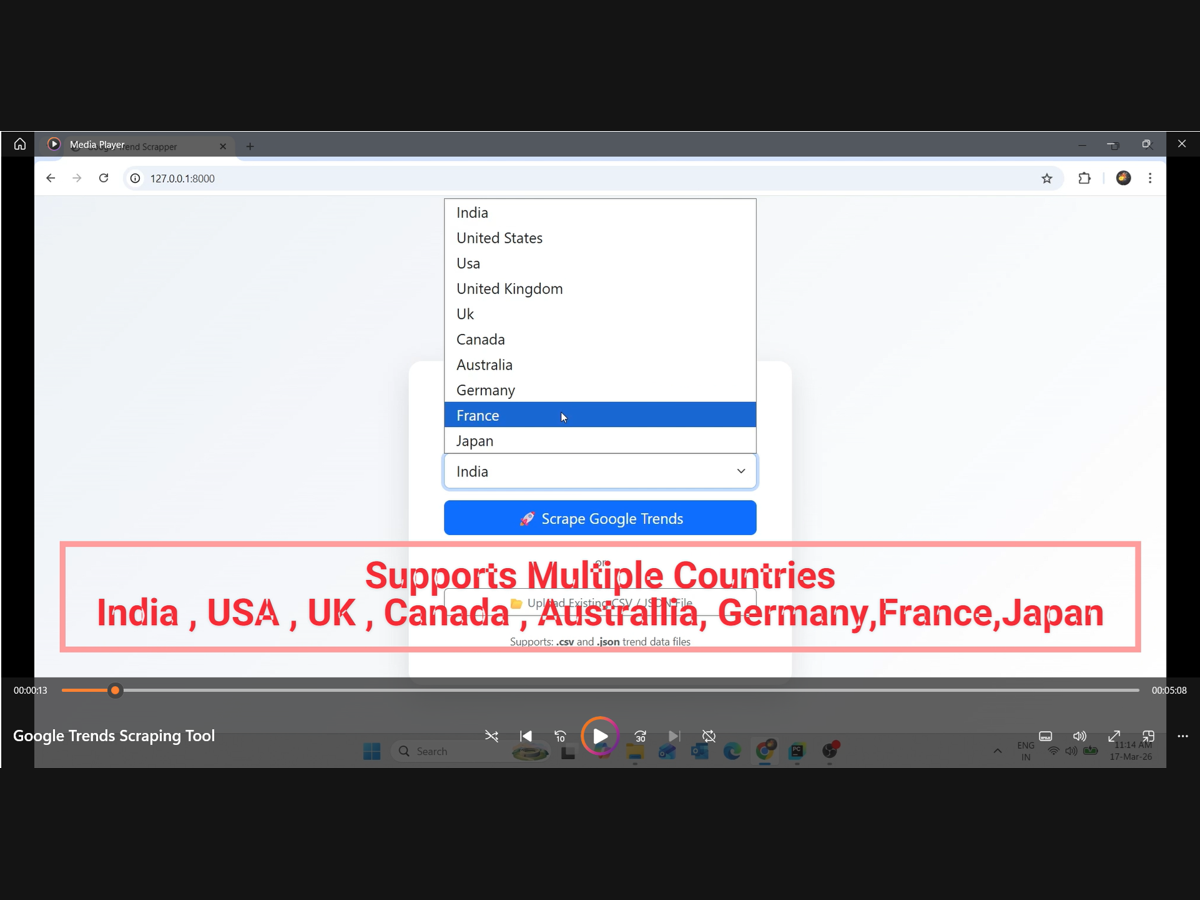Click the media player volume icon
Viewport: 1200px width, 900px height.
point(1079,736)
